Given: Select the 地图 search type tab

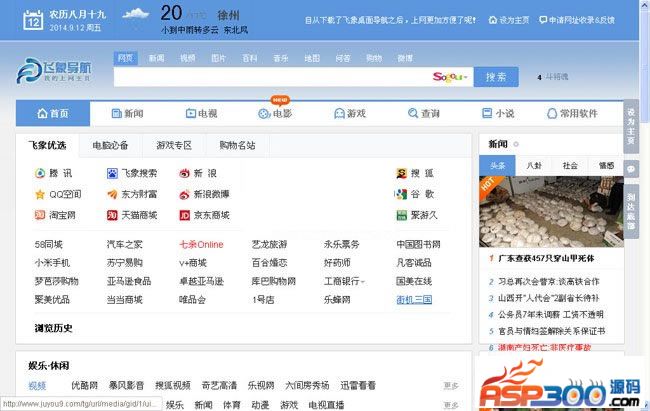Looking at the screenshot, I should (x=312, y=58).
